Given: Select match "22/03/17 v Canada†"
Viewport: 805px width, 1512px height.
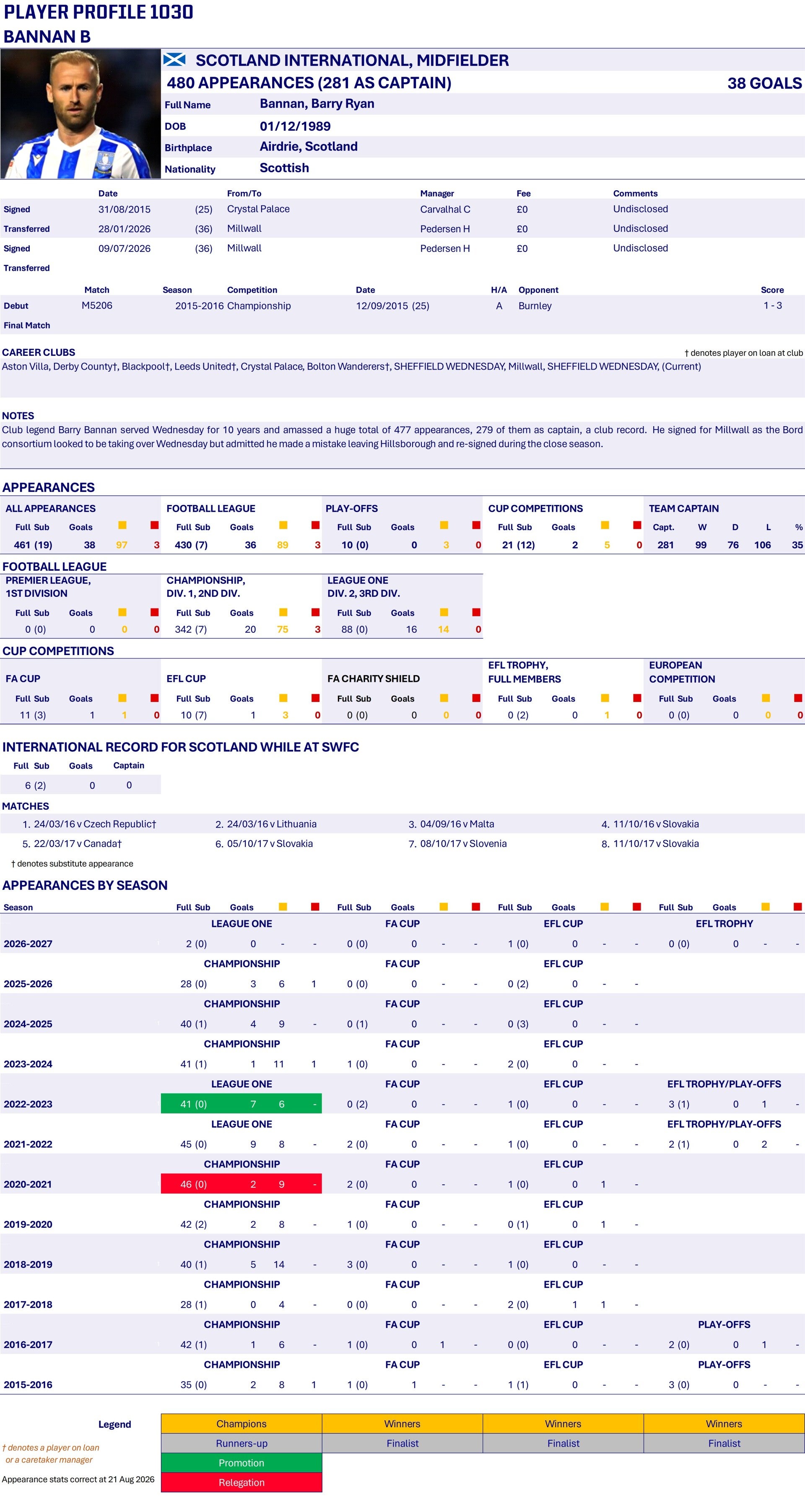Looking at the screenshot, I should [78, 844].
